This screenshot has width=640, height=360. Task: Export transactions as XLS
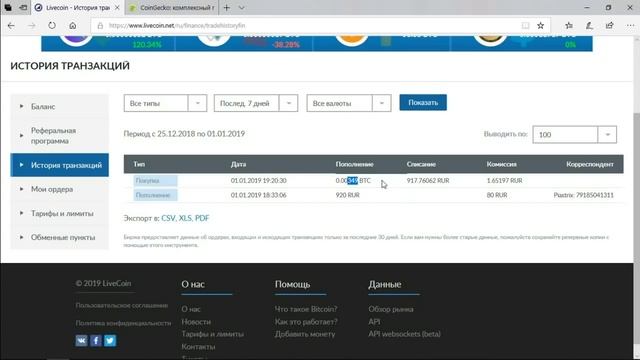click(185, 218)
